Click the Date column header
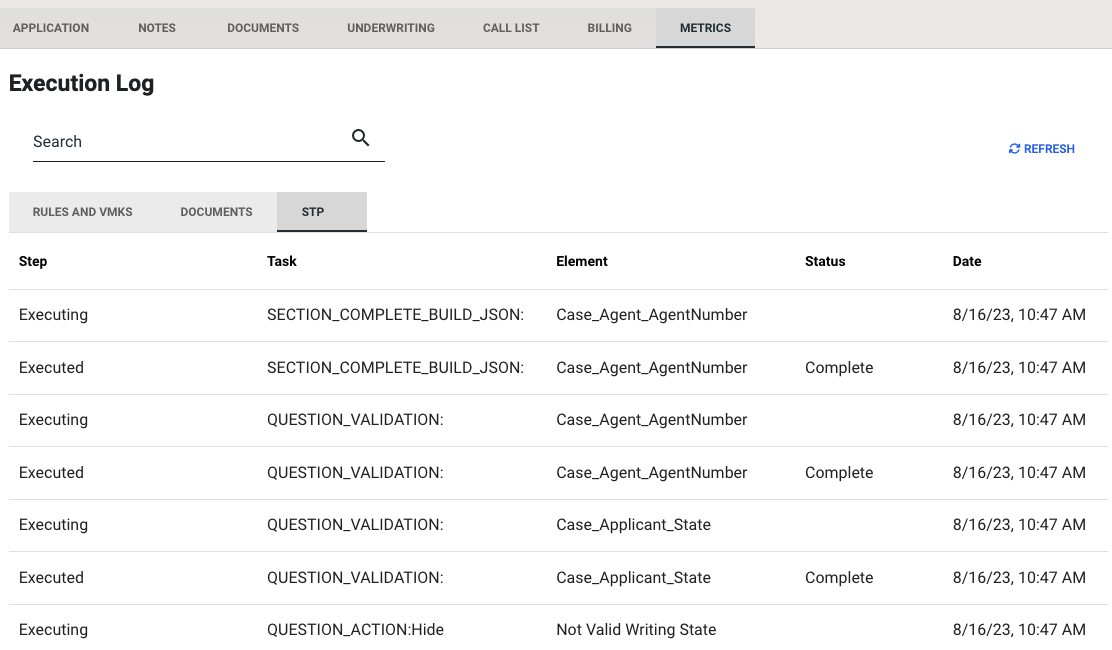1112x650 pixels. 967,261
